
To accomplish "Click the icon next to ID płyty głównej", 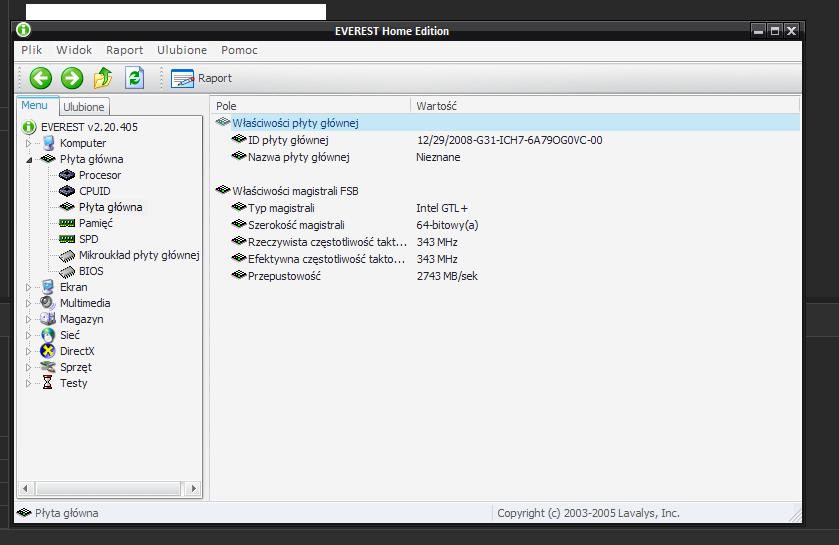I will 239,139.
